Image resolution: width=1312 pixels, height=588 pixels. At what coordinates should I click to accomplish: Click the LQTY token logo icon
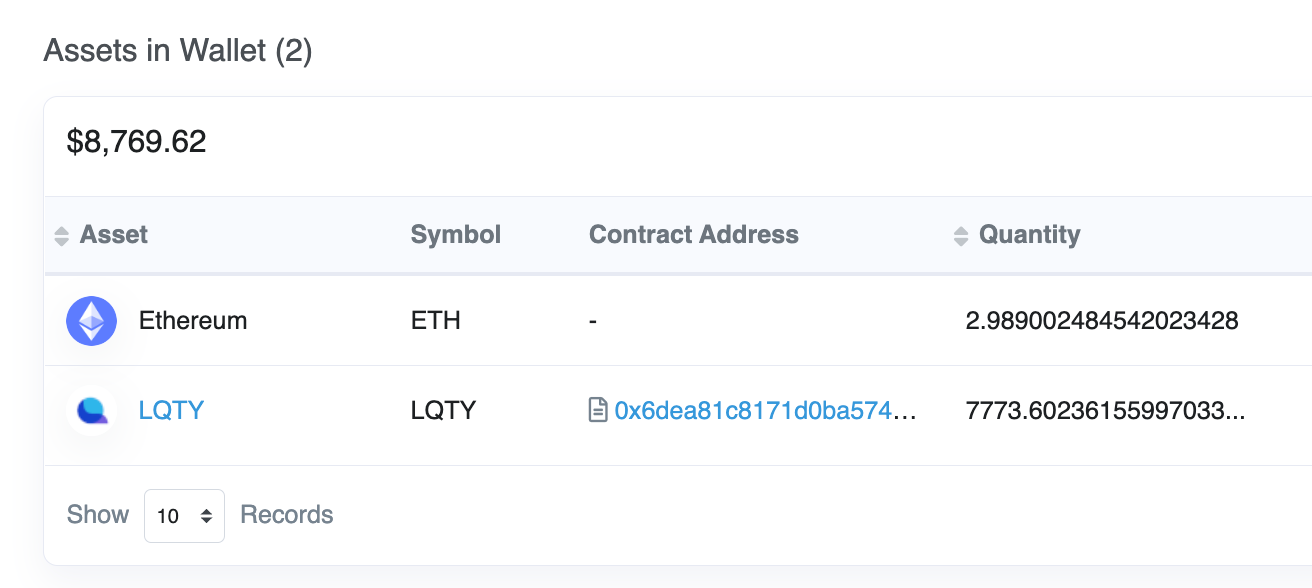[91, 410]
